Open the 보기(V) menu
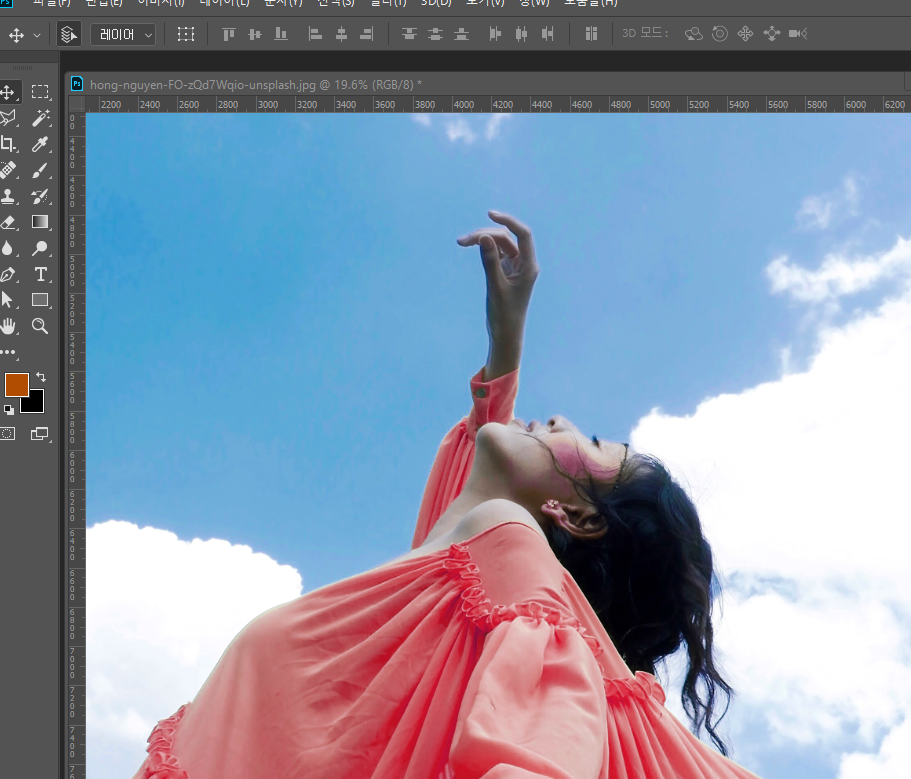This screenshot has height=779, width=911. (485, 3)
